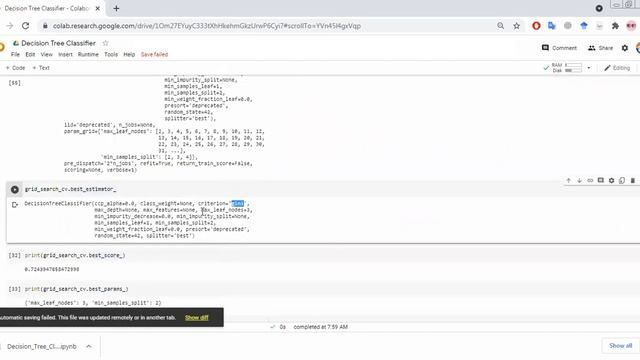Mirror the selected cell in a tab
Viewport: 640px width, 360px height.
(x=622, y=180)
